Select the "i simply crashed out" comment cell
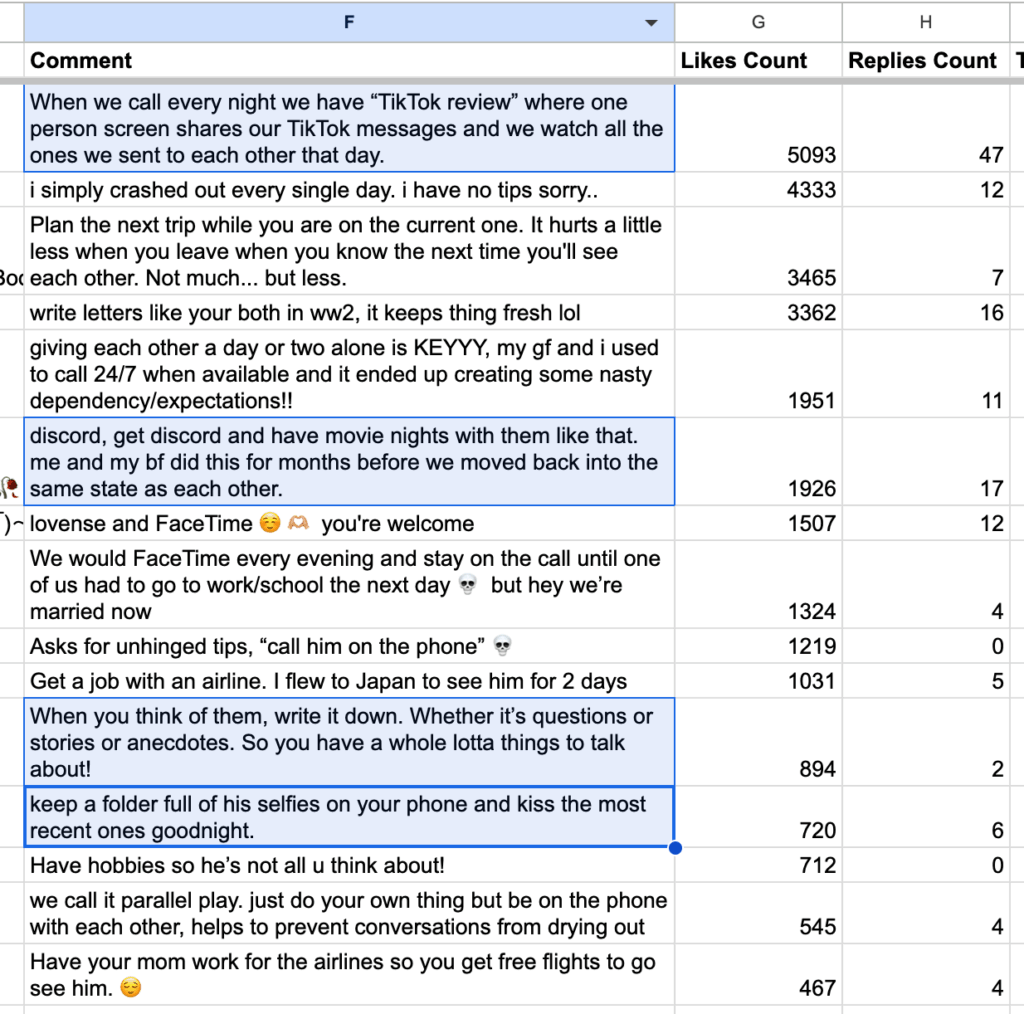 pyautogui.click(x=348, y=190)
